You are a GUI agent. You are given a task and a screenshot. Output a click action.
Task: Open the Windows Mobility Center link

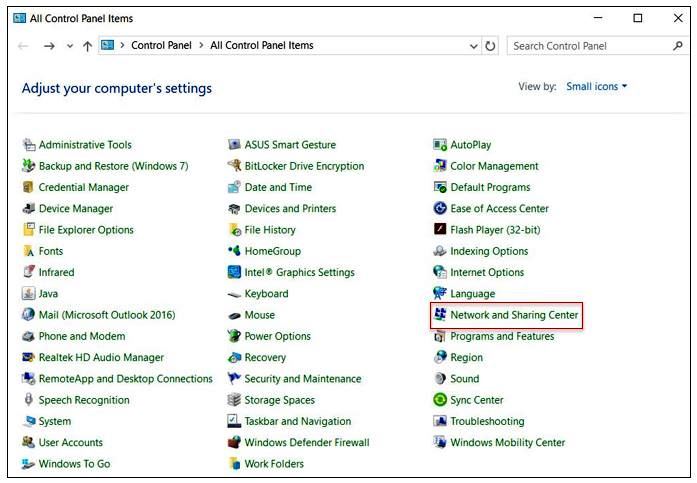508,442
